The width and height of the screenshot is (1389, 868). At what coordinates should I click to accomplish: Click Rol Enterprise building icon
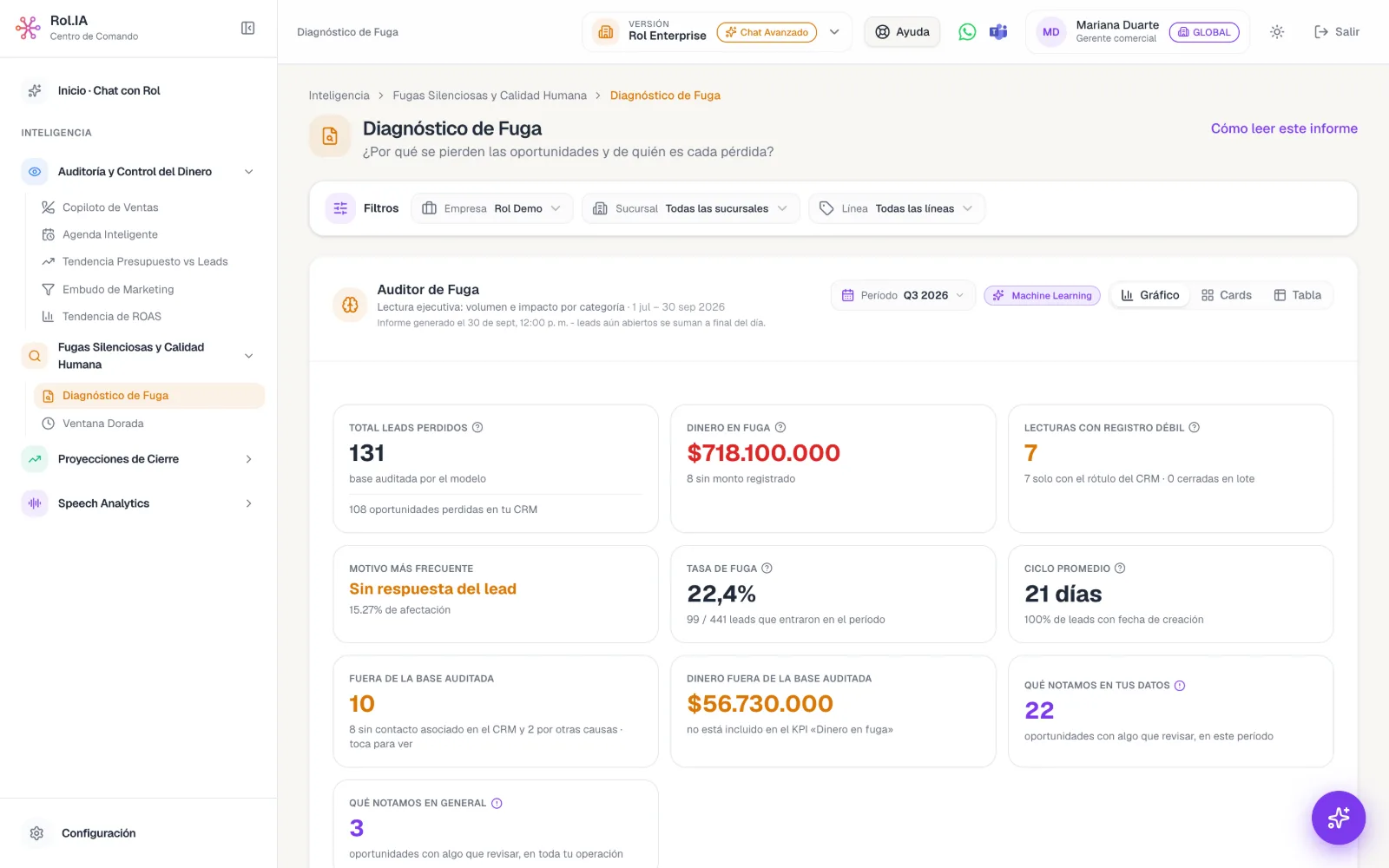click(x=606, y=32)
